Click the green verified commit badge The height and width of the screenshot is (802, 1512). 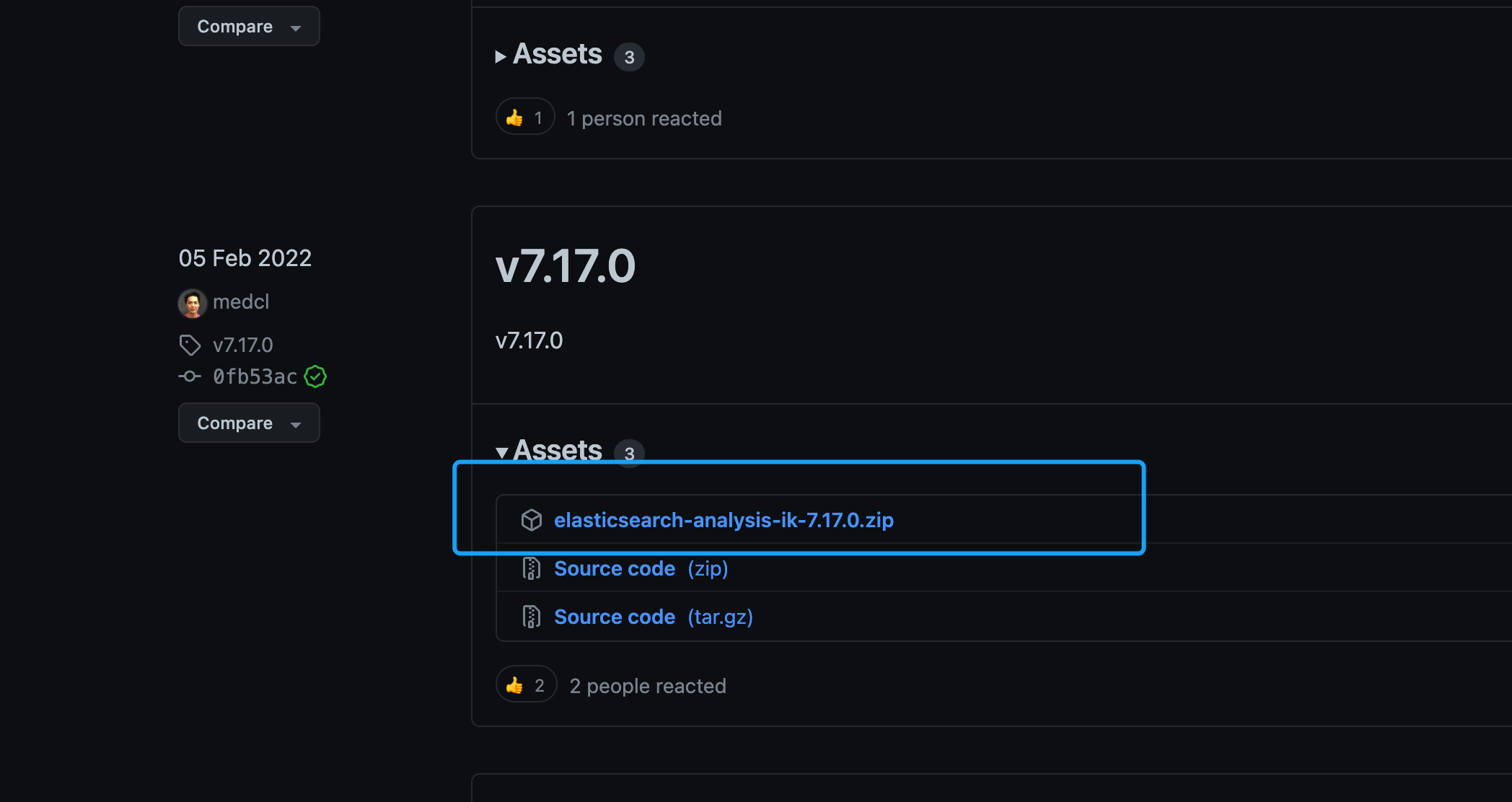[x=315, y=376]
